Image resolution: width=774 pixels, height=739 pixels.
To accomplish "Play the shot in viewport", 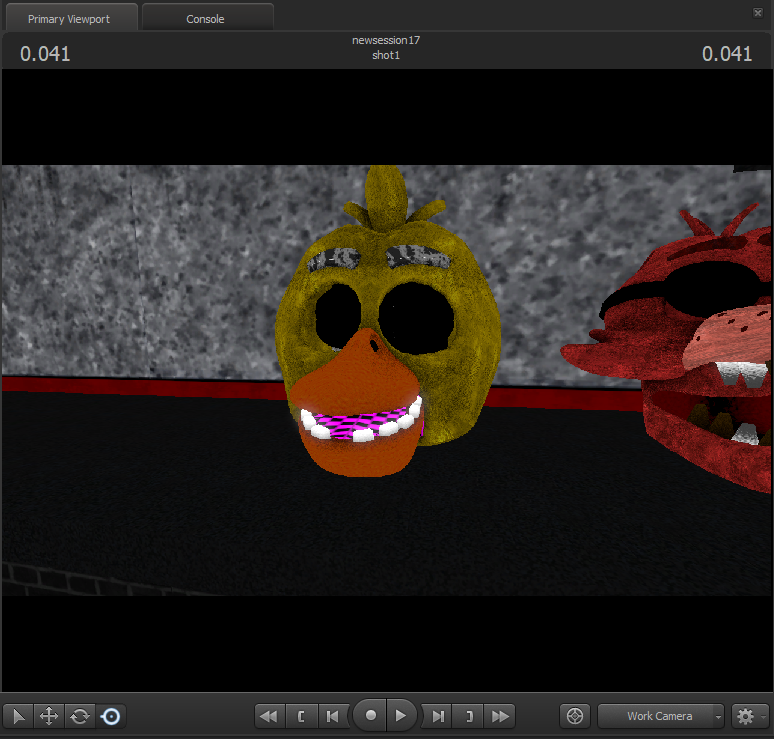I will tap(401, 715).
